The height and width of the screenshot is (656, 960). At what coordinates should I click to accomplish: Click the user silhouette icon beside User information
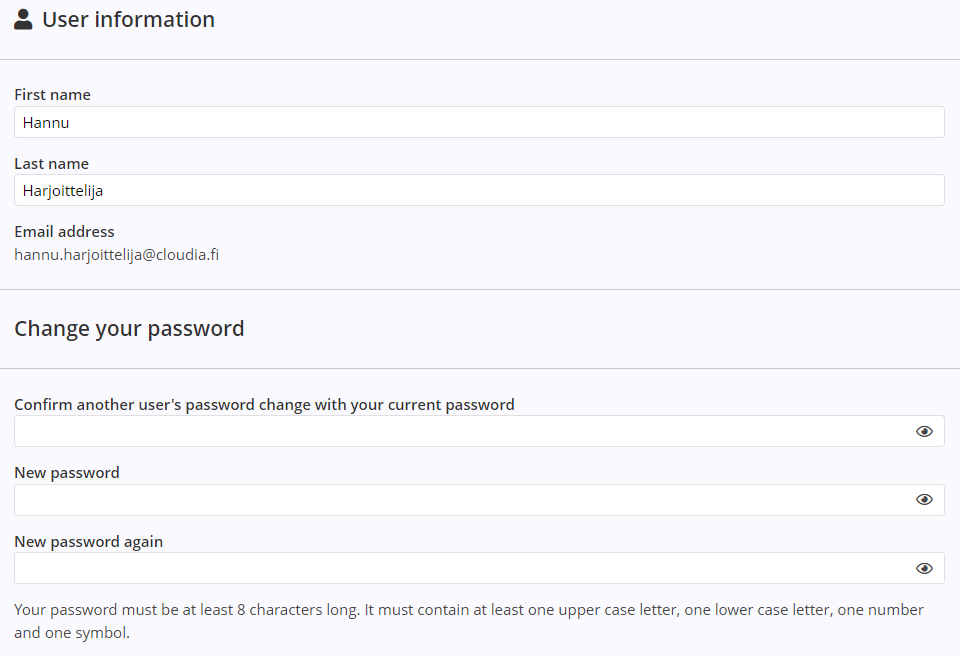(23, 19)
